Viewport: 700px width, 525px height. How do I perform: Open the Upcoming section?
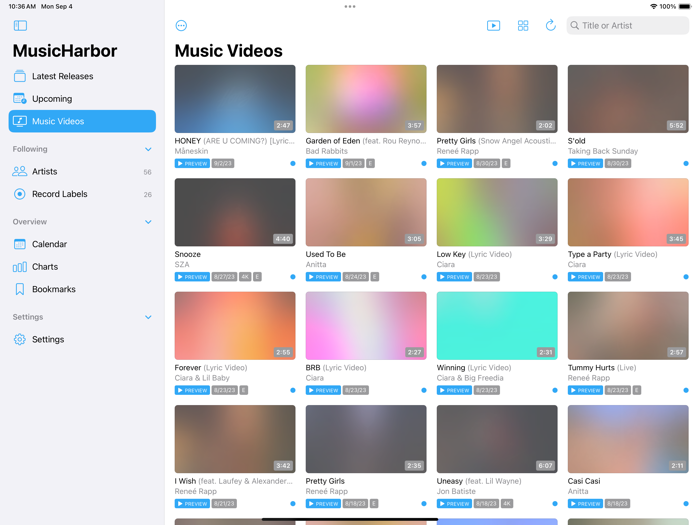tap(82, 99)
